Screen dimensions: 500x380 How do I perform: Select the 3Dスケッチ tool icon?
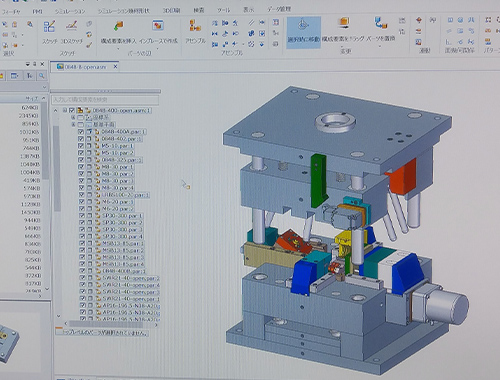pyautogui.click(x=72, y=27)
